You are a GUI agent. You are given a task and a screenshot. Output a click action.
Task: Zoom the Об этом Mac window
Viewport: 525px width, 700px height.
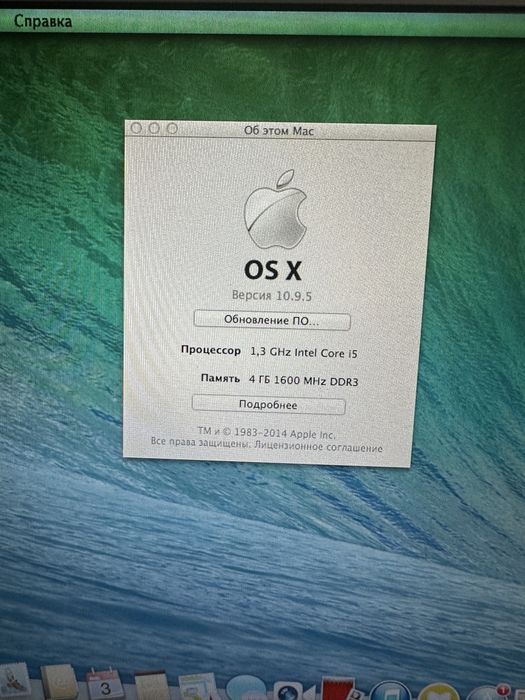172,129
